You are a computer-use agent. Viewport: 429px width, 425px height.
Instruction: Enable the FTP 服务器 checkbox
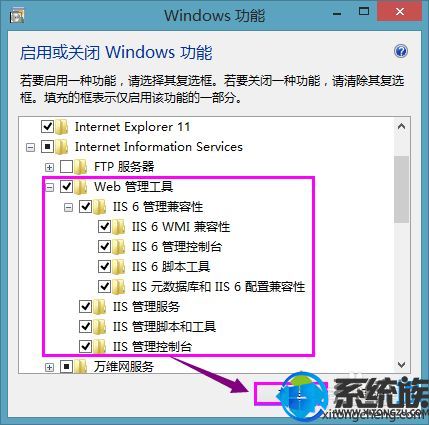pos(66,167)
